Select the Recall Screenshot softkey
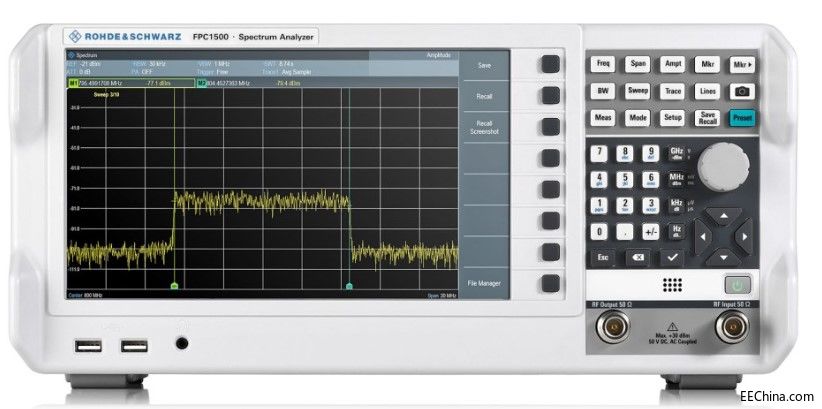 click(484, 127)
